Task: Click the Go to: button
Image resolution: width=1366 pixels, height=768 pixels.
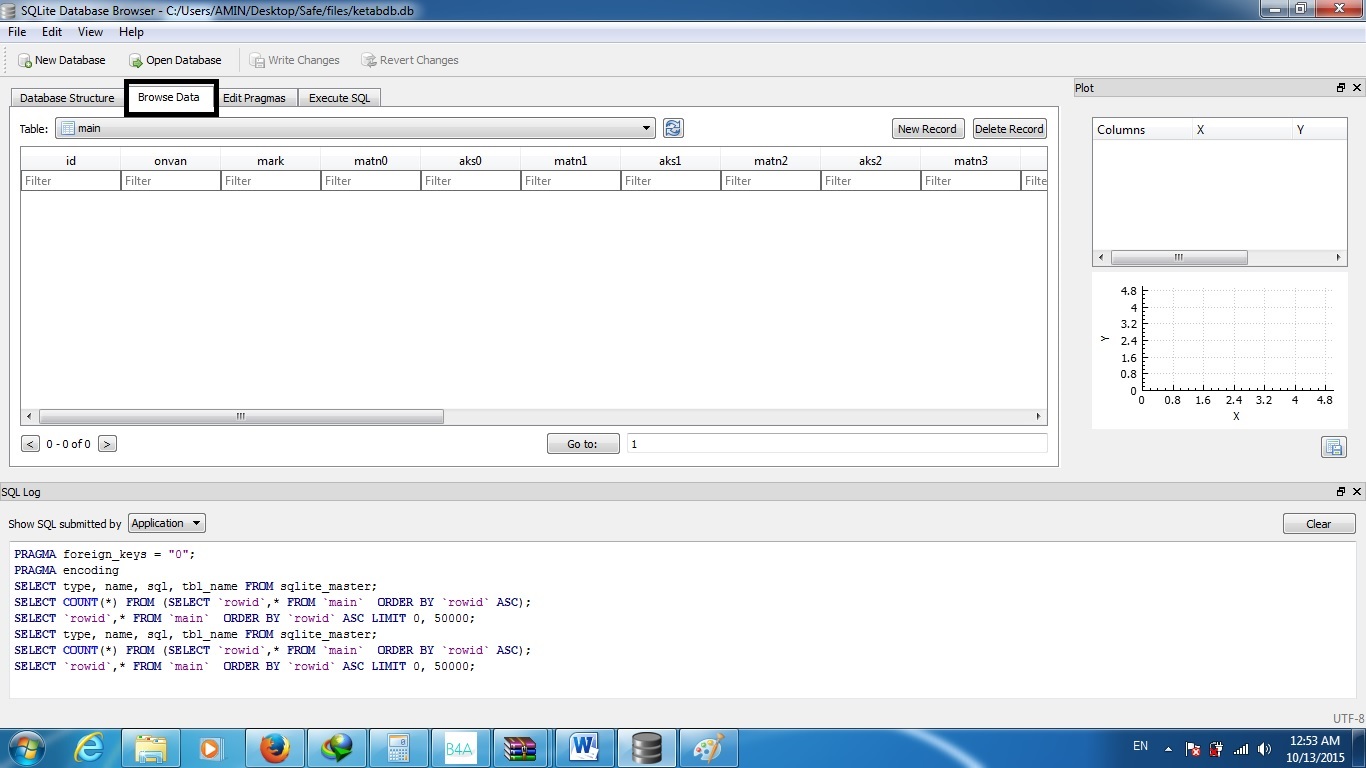Action: click(582, 444)
